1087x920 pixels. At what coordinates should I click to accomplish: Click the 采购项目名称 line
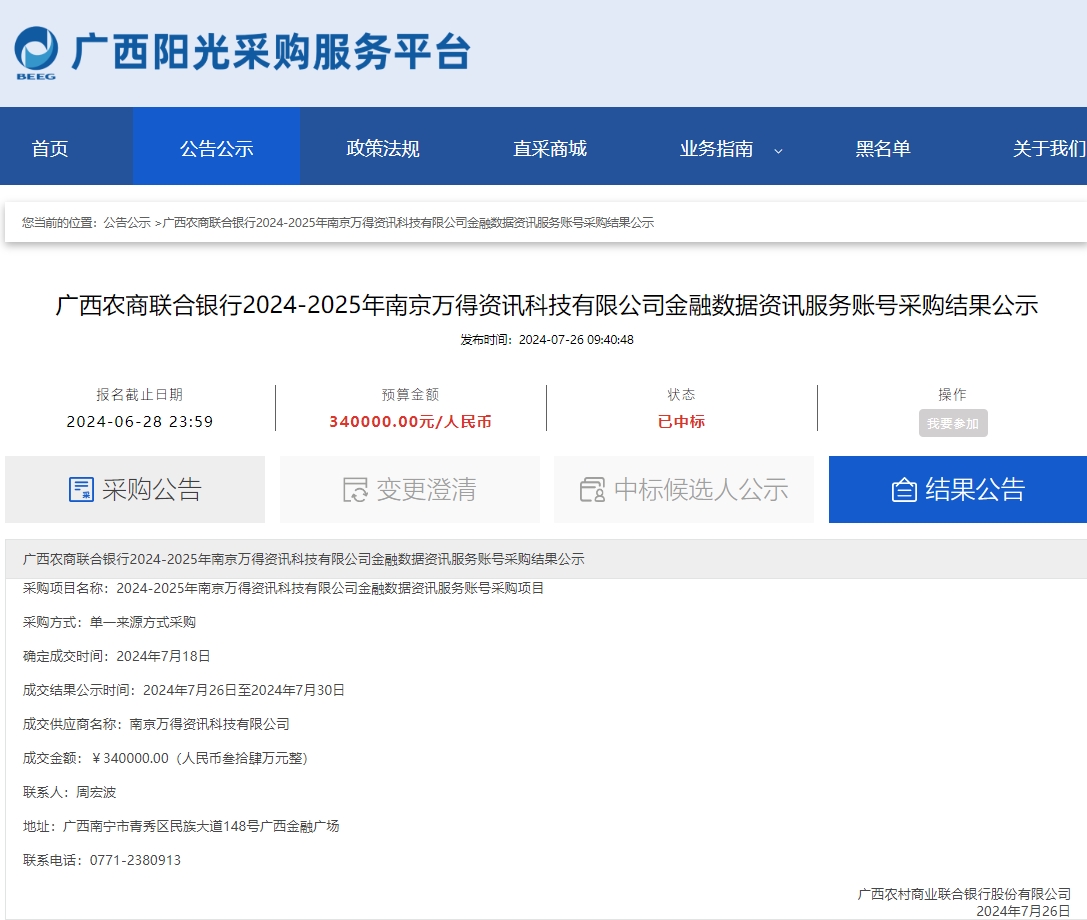[284, 588]
